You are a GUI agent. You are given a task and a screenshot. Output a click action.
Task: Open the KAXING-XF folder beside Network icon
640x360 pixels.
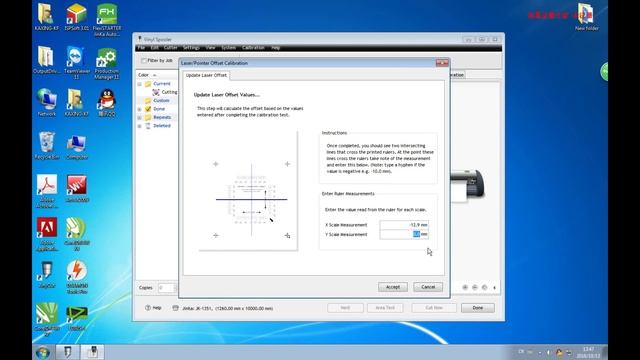tap(76, 102)
